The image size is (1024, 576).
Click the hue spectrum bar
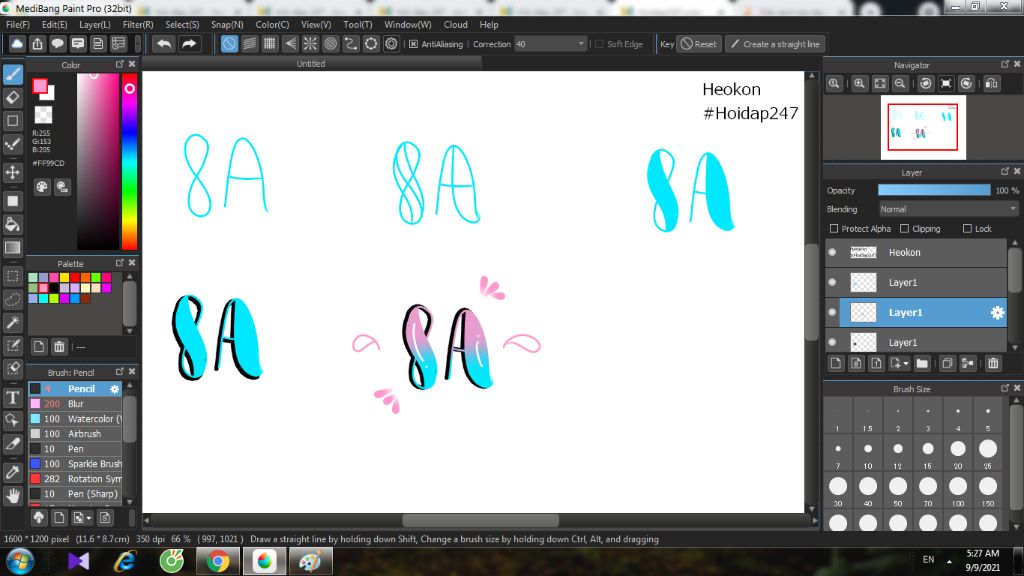click(129, 161)
